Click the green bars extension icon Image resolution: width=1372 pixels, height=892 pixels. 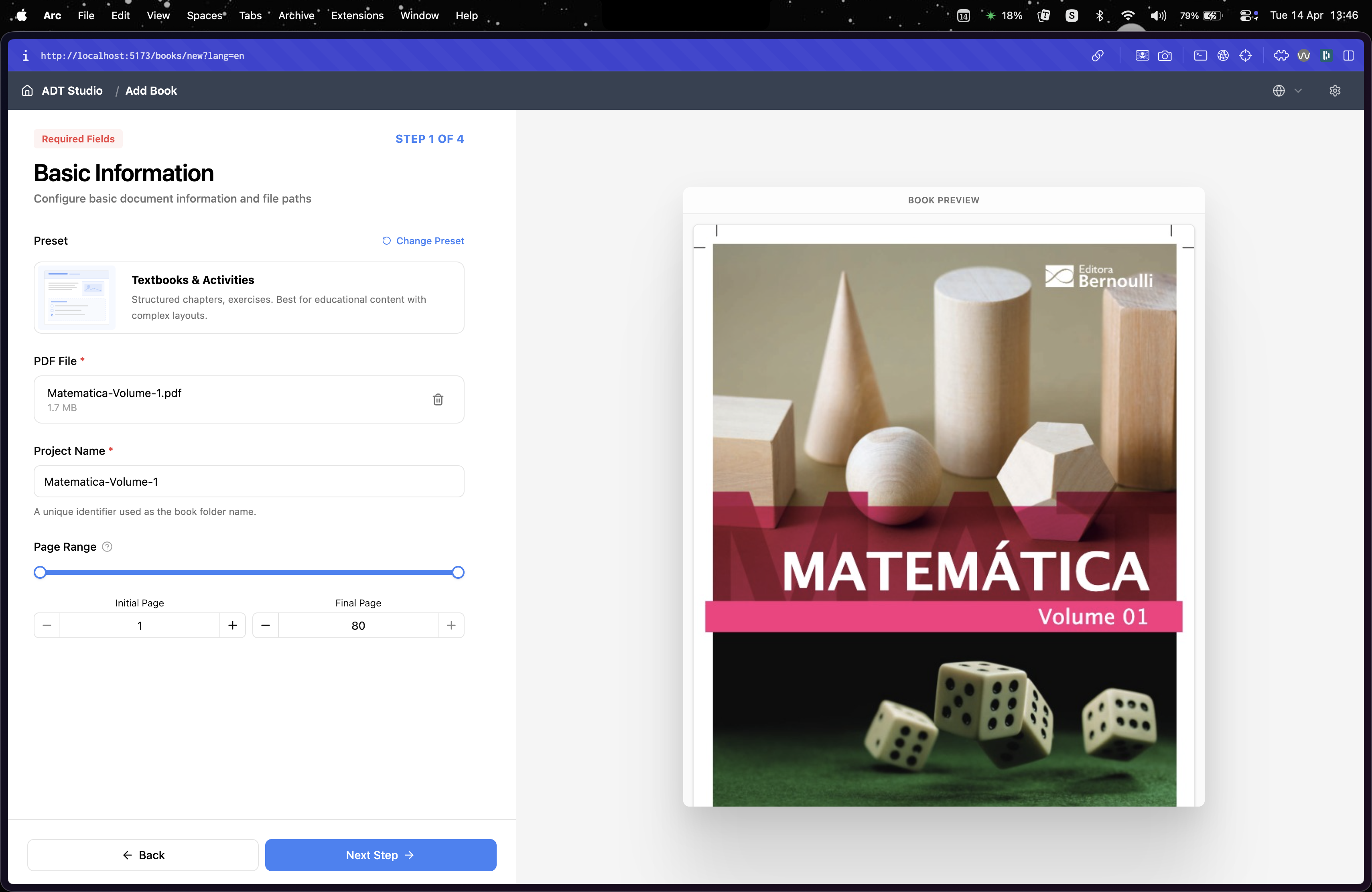click(x=1326, y=55)
